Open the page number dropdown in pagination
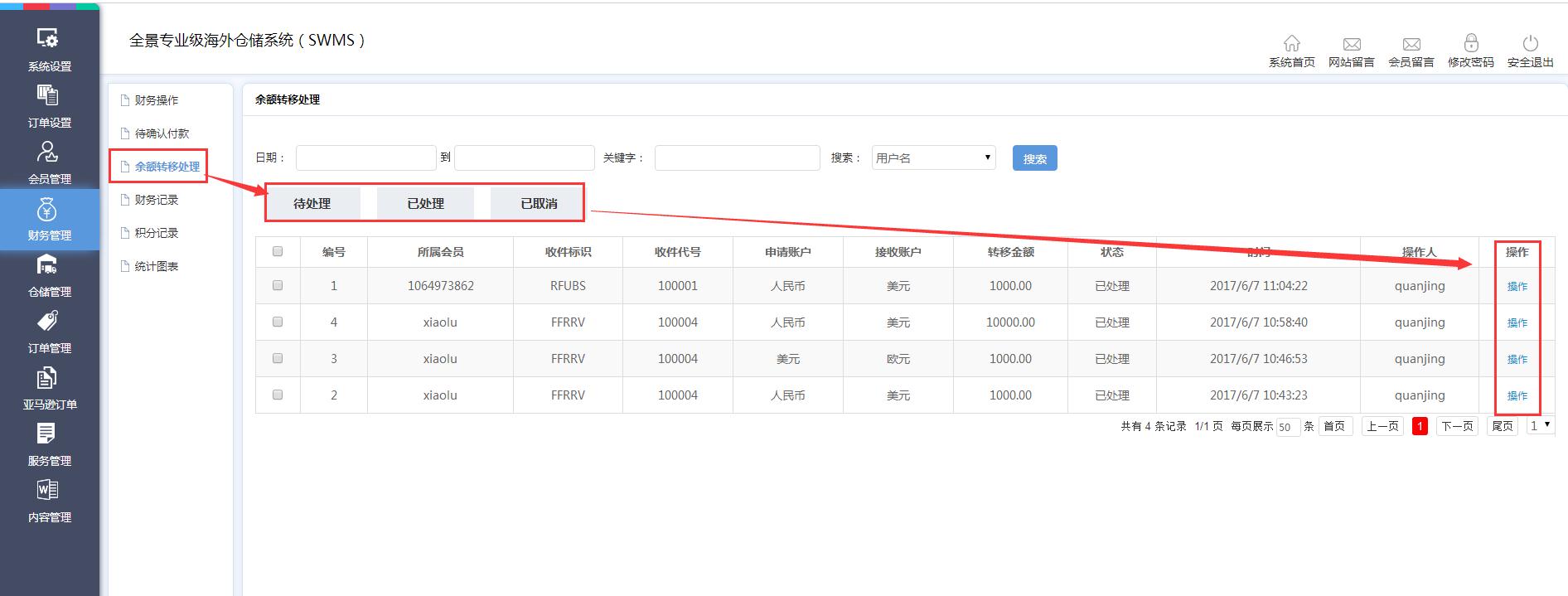 point(1540,425)
